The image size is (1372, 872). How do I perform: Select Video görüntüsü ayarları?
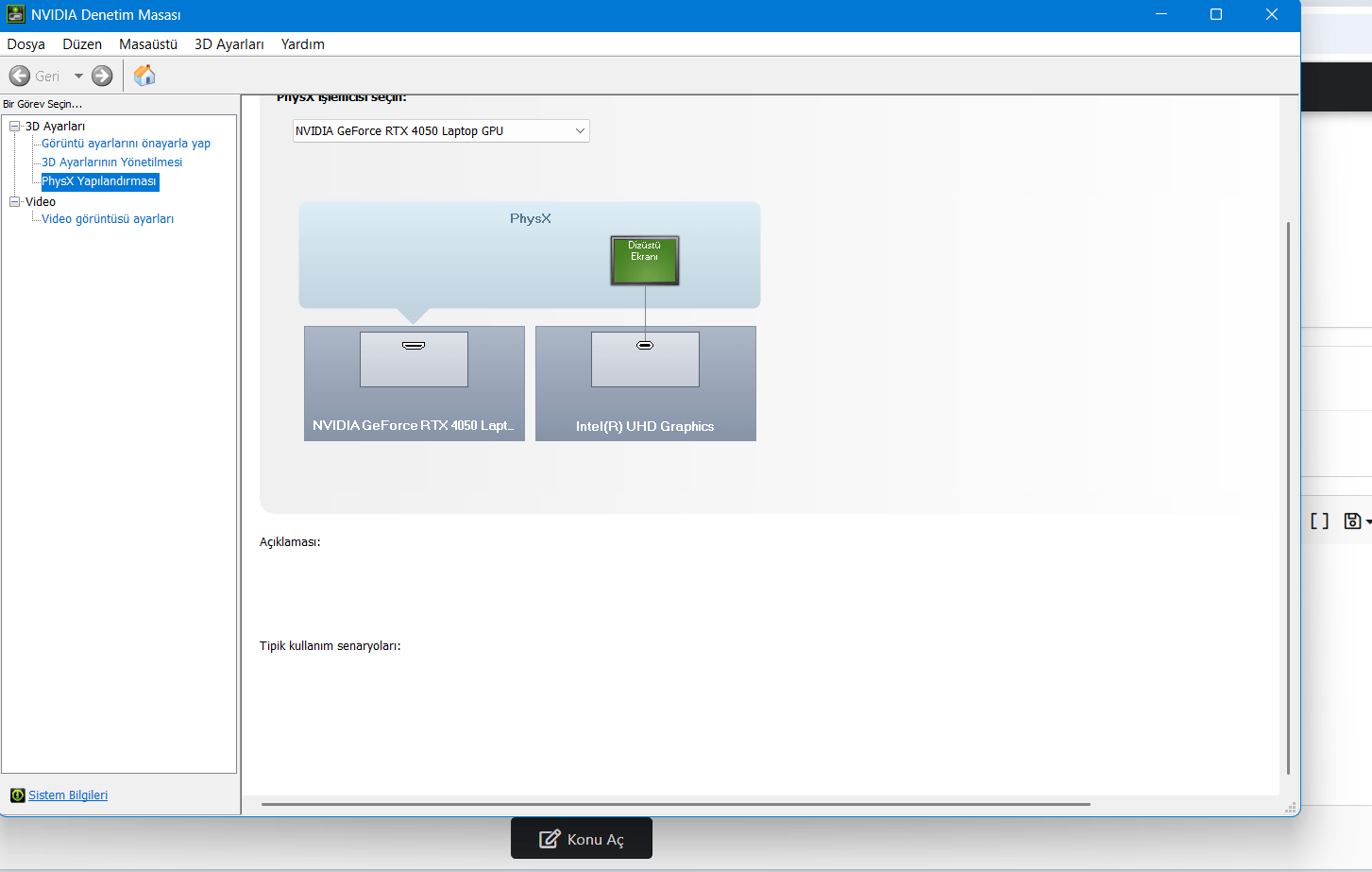coord(108,219)
